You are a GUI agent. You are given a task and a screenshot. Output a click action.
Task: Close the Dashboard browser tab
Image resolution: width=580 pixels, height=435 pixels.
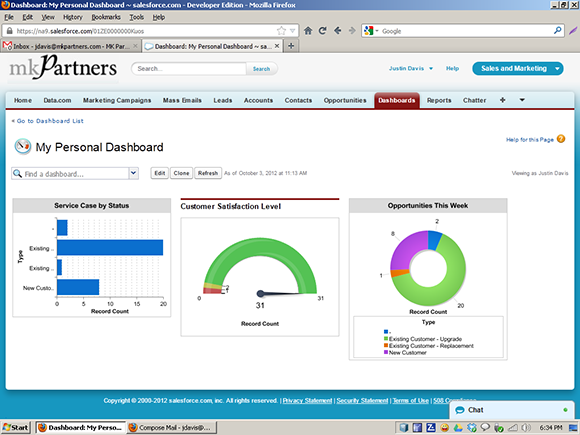[x=277, y=46]
